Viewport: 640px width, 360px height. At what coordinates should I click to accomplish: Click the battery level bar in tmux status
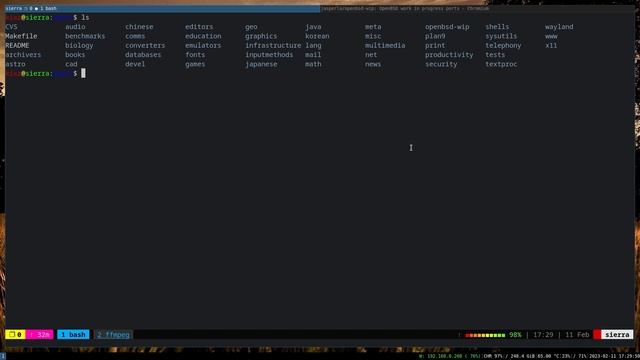[x=485, y=335]
